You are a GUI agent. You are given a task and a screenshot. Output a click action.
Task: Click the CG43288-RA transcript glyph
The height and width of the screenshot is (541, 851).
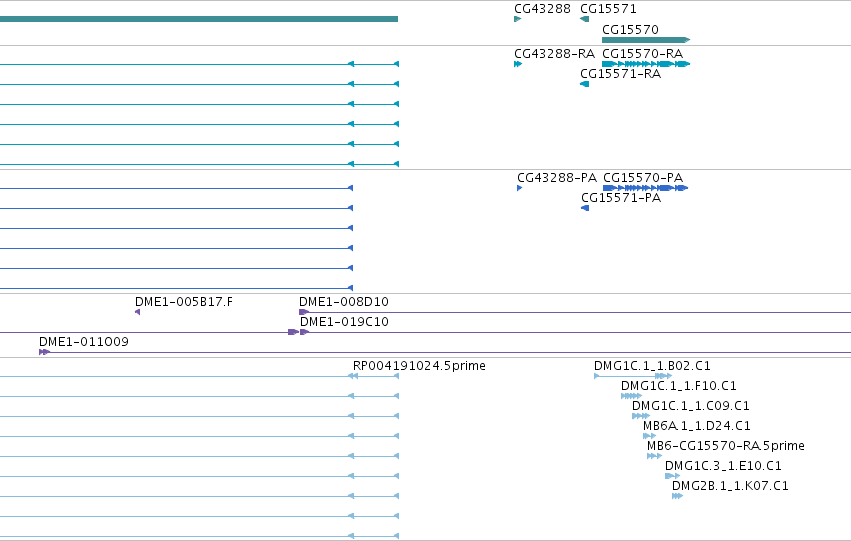pos(518,64)
